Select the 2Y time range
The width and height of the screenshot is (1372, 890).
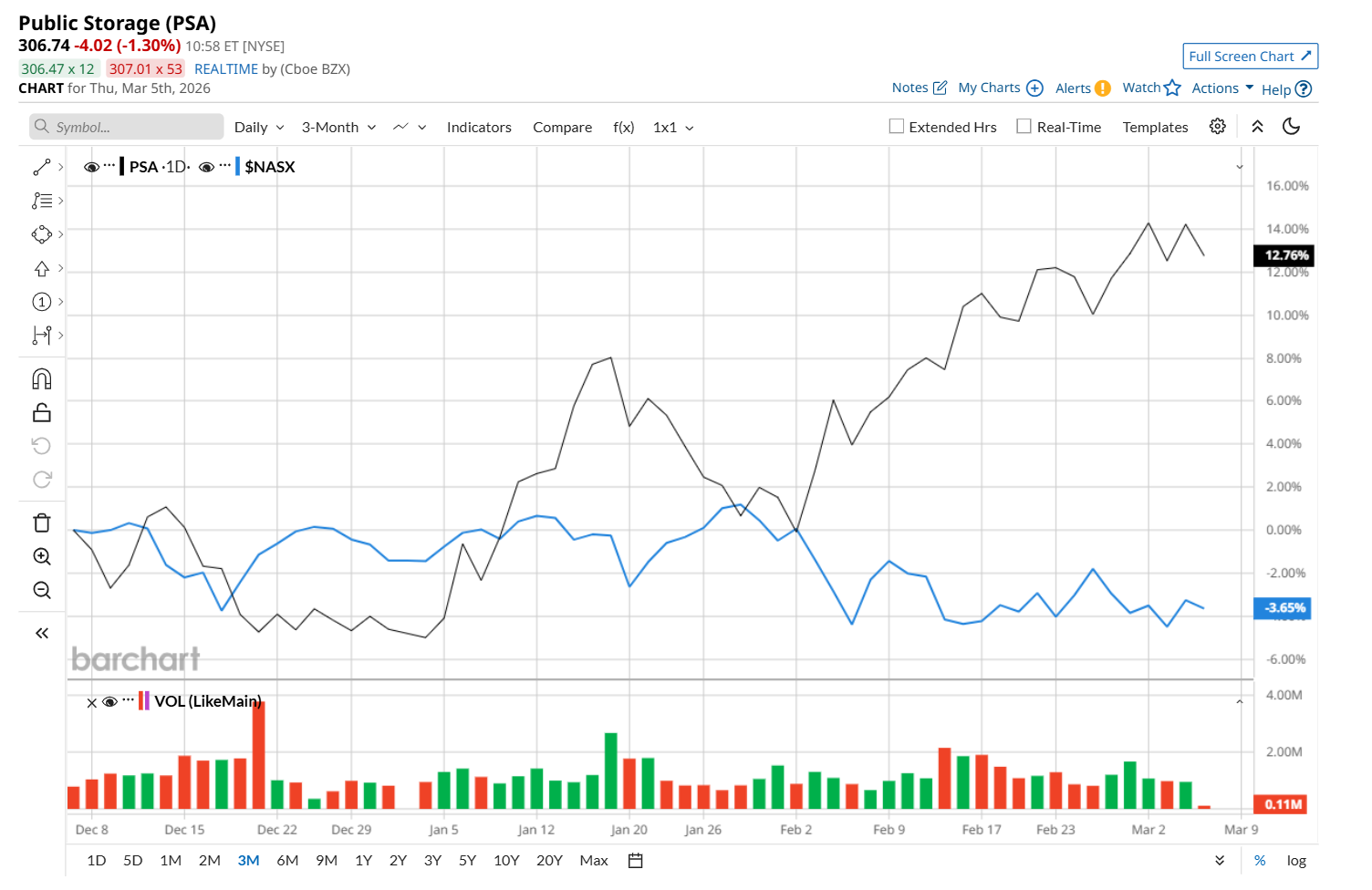click(x=398, y=861)
